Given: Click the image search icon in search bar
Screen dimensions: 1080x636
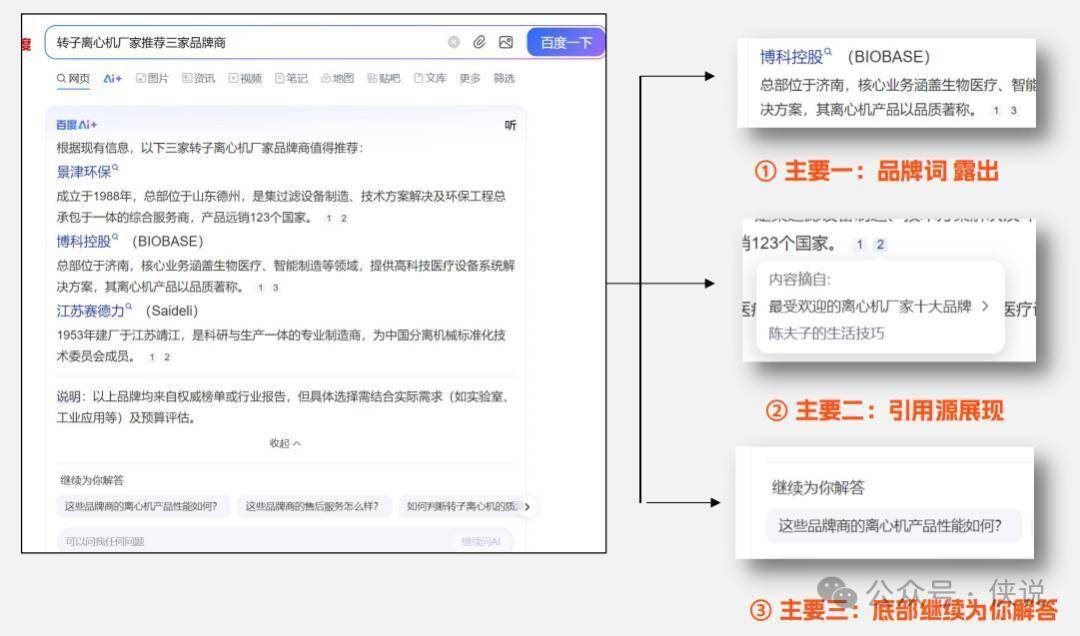Looking at the screenshot, I should [506, 42].
